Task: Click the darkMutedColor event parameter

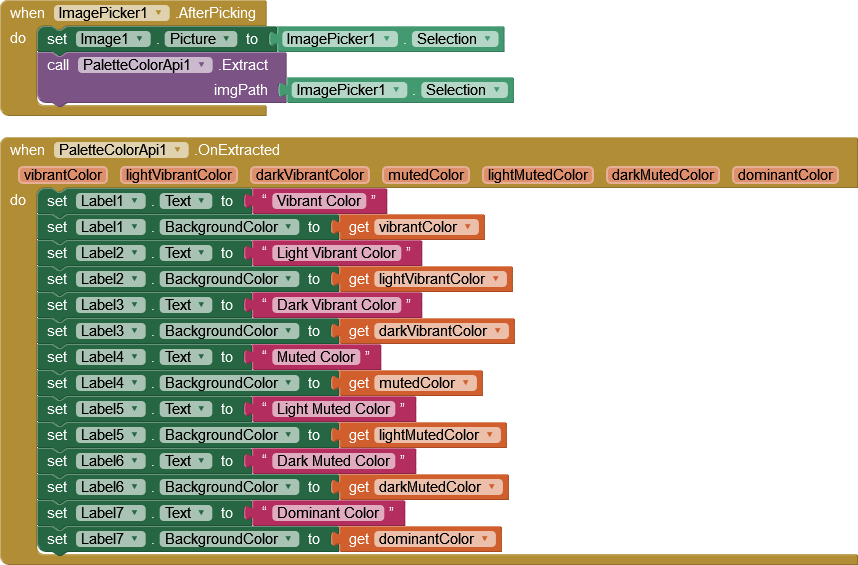Action: pyautogui.click(x=663, y=175)
